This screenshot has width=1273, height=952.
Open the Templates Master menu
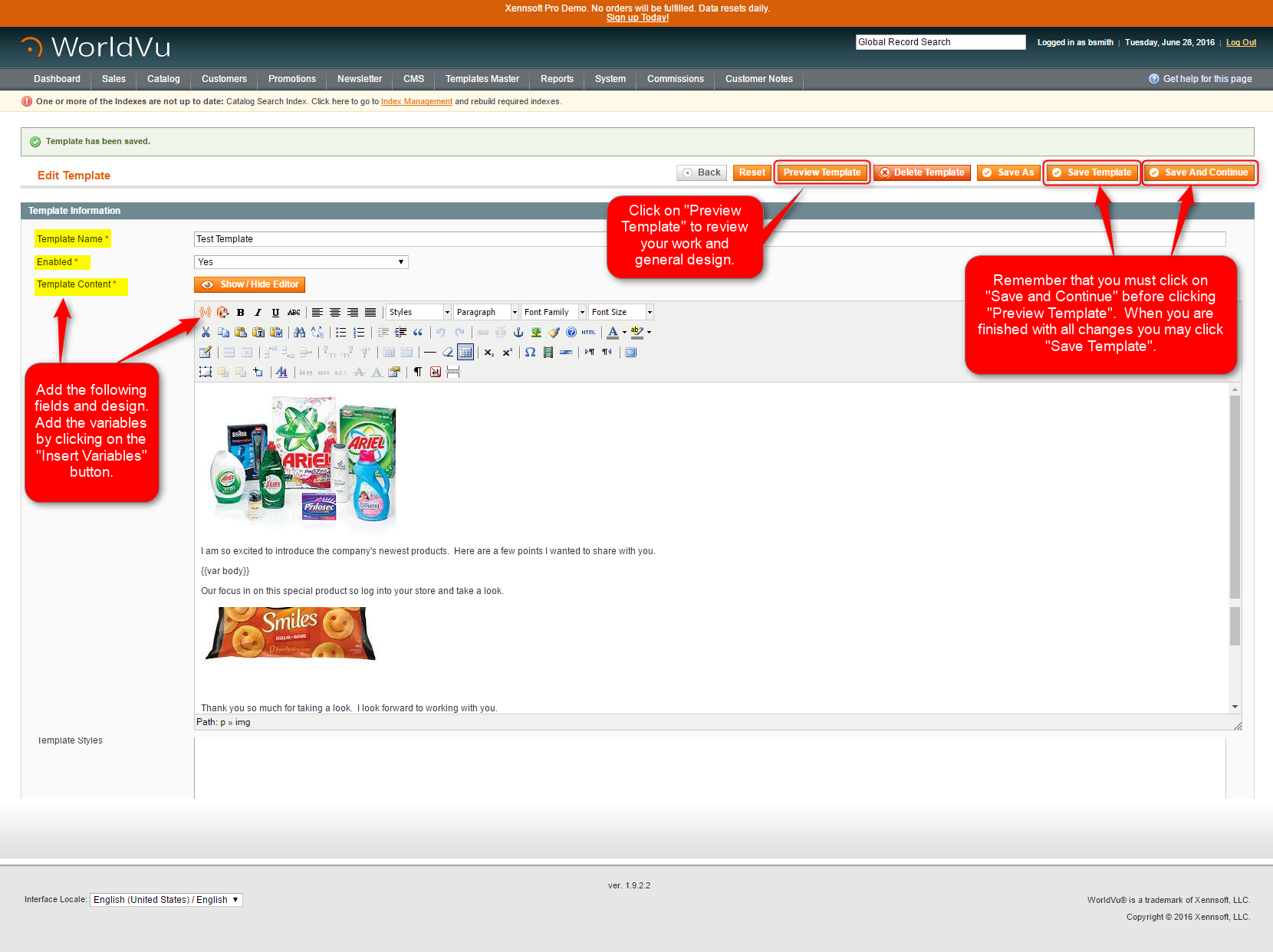(482, 79)
